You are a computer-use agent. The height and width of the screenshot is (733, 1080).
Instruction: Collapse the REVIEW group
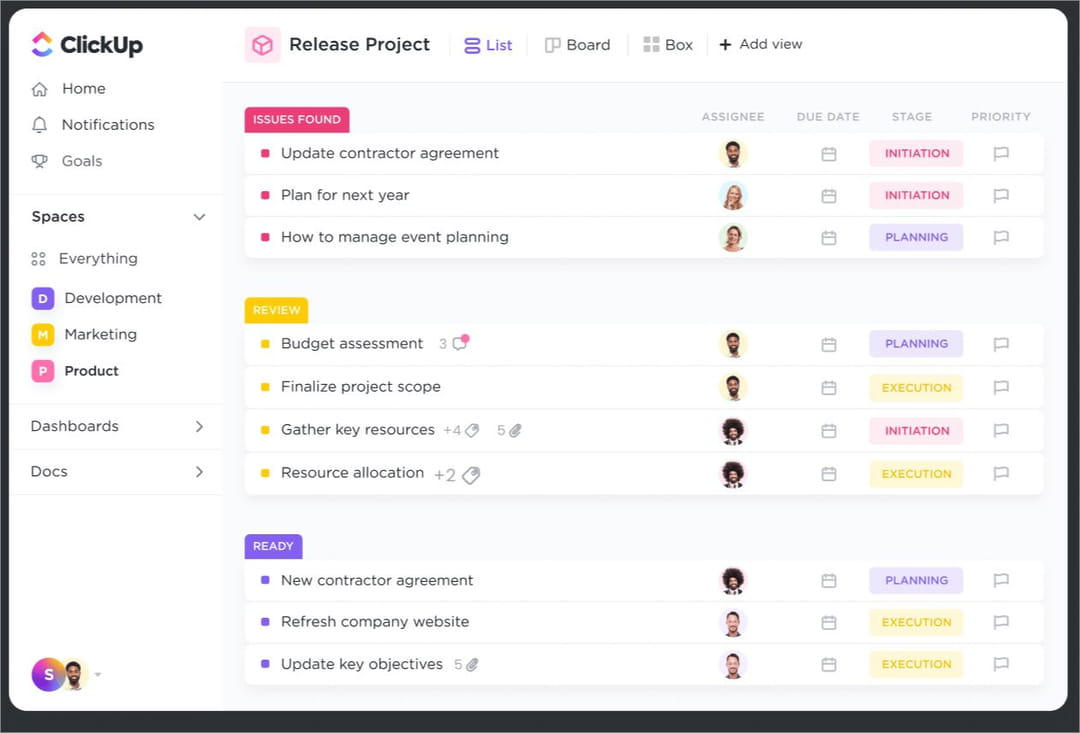[x=276, y=310]
